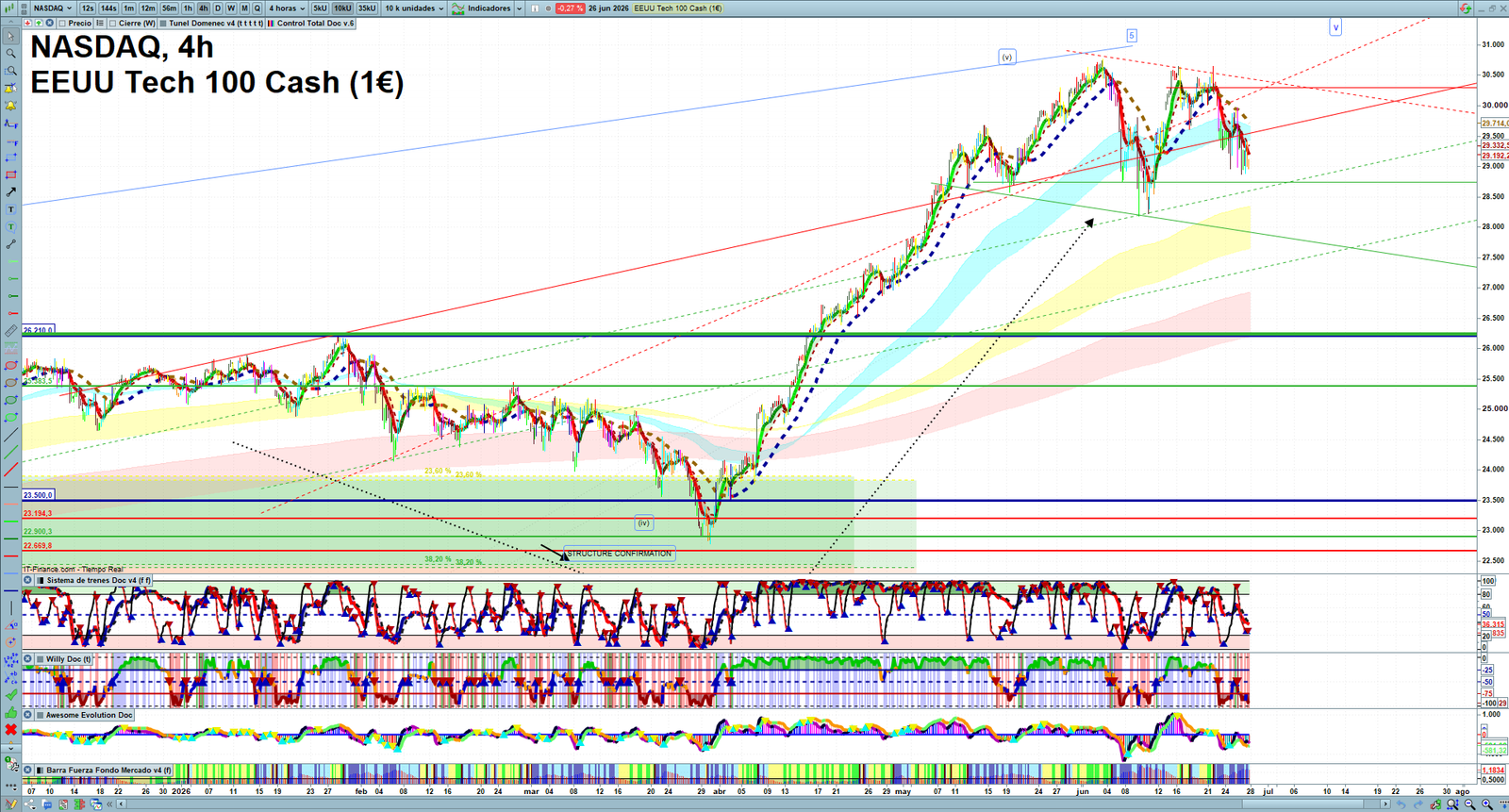The width and height of the screenshot is (1509, 812).
Task: Open the 4 horas timeframe dropdown
Action: click(x=285, y=8)
